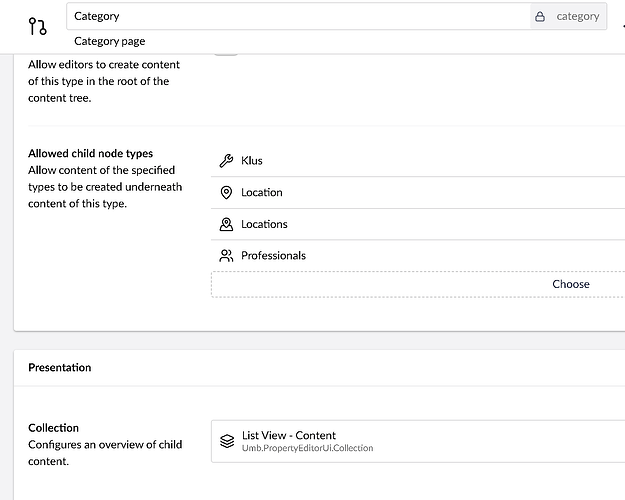This screenshot has width=625, height=500.
Task: Click the Professionals people icon
Action: pyautogui.click(x=226, y=256)
